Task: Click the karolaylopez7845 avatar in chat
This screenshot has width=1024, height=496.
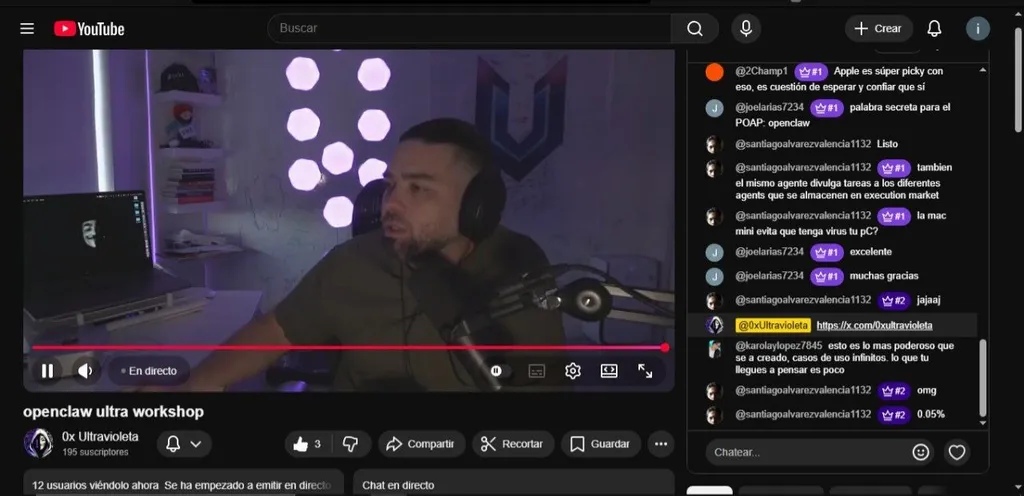Action: point(714,349)
